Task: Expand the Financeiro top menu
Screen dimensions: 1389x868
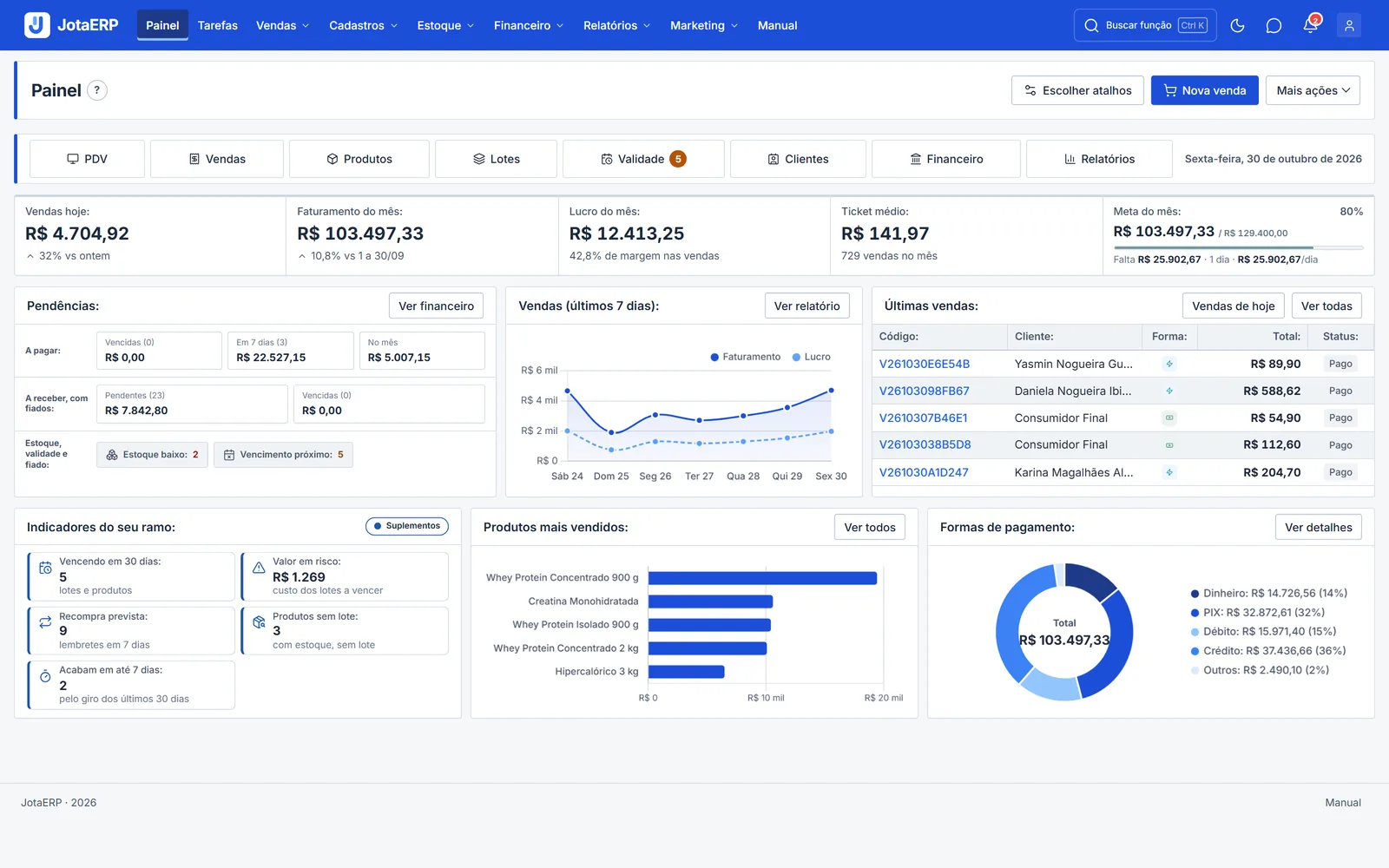Action: click(529, 26)
